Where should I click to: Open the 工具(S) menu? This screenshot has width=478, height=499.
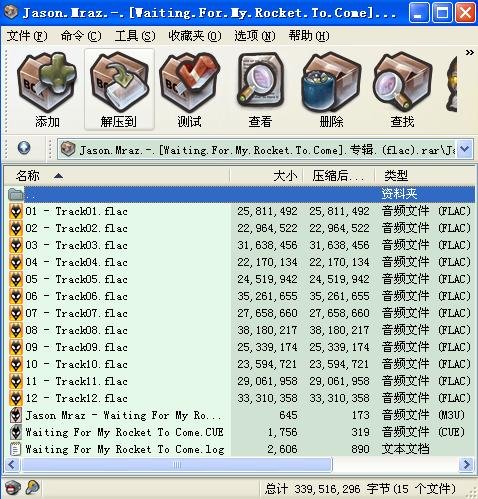click(x=135, y=36)
